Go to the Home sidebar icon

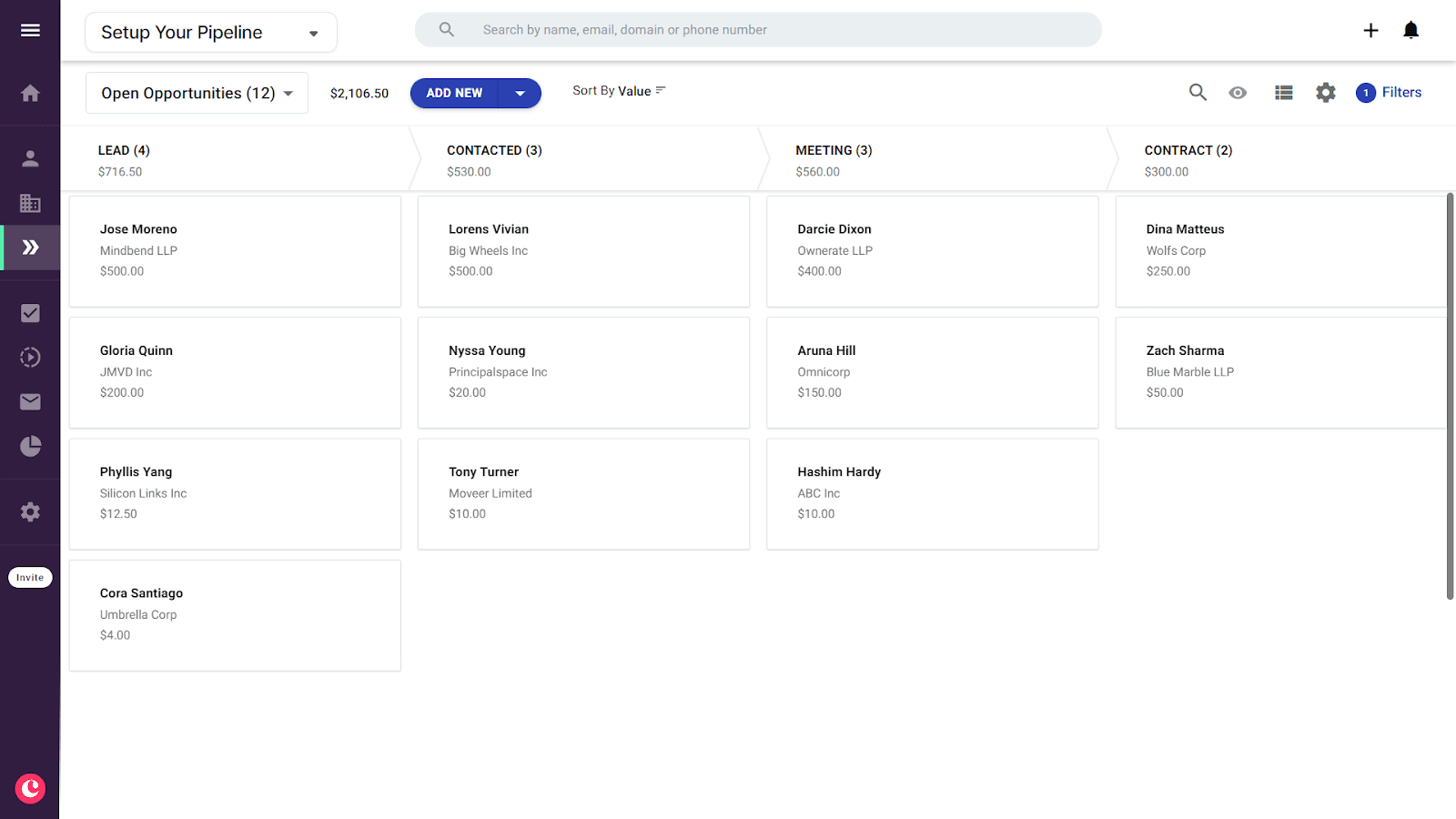[x=30, y=93]
